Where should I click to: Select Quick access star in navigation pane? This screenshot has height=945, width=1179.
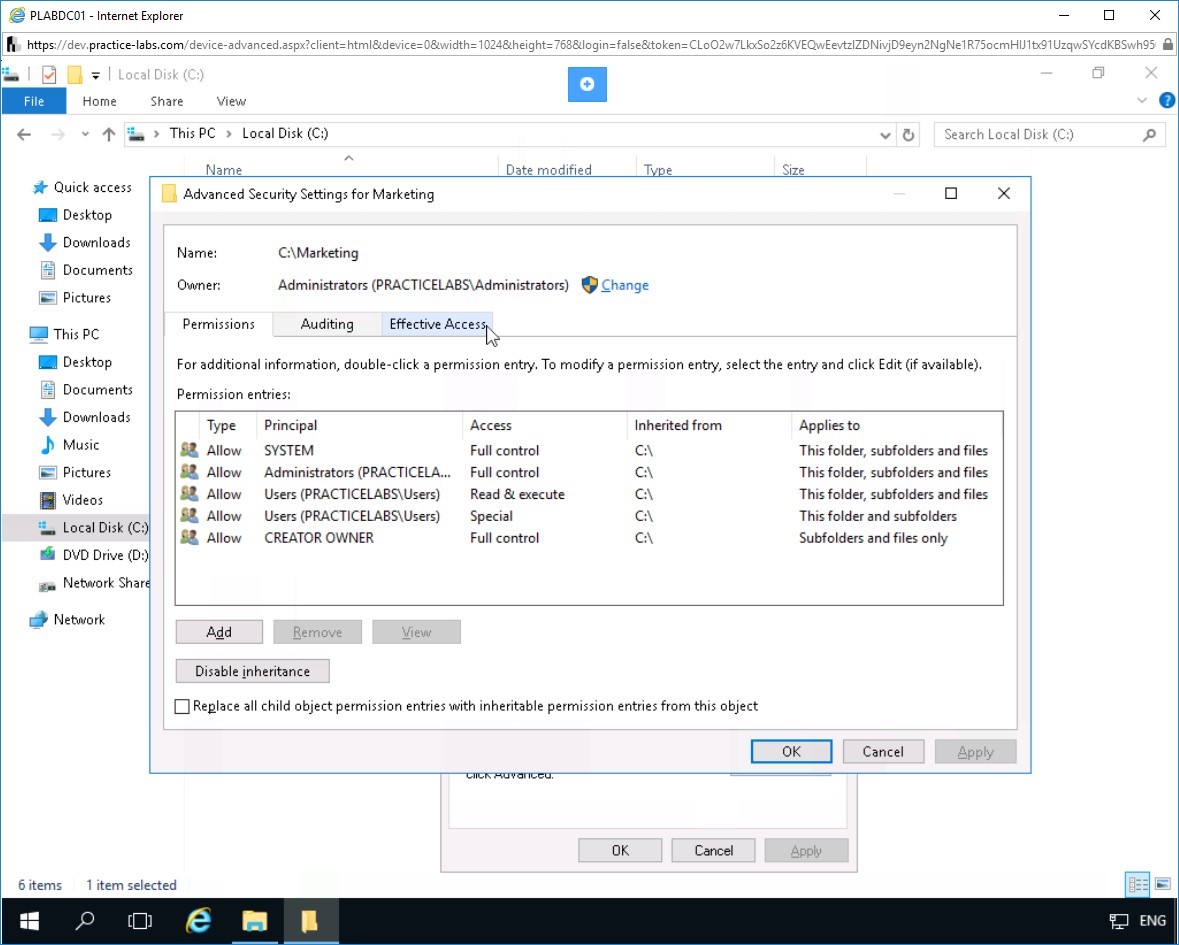[x=41, y=187]
